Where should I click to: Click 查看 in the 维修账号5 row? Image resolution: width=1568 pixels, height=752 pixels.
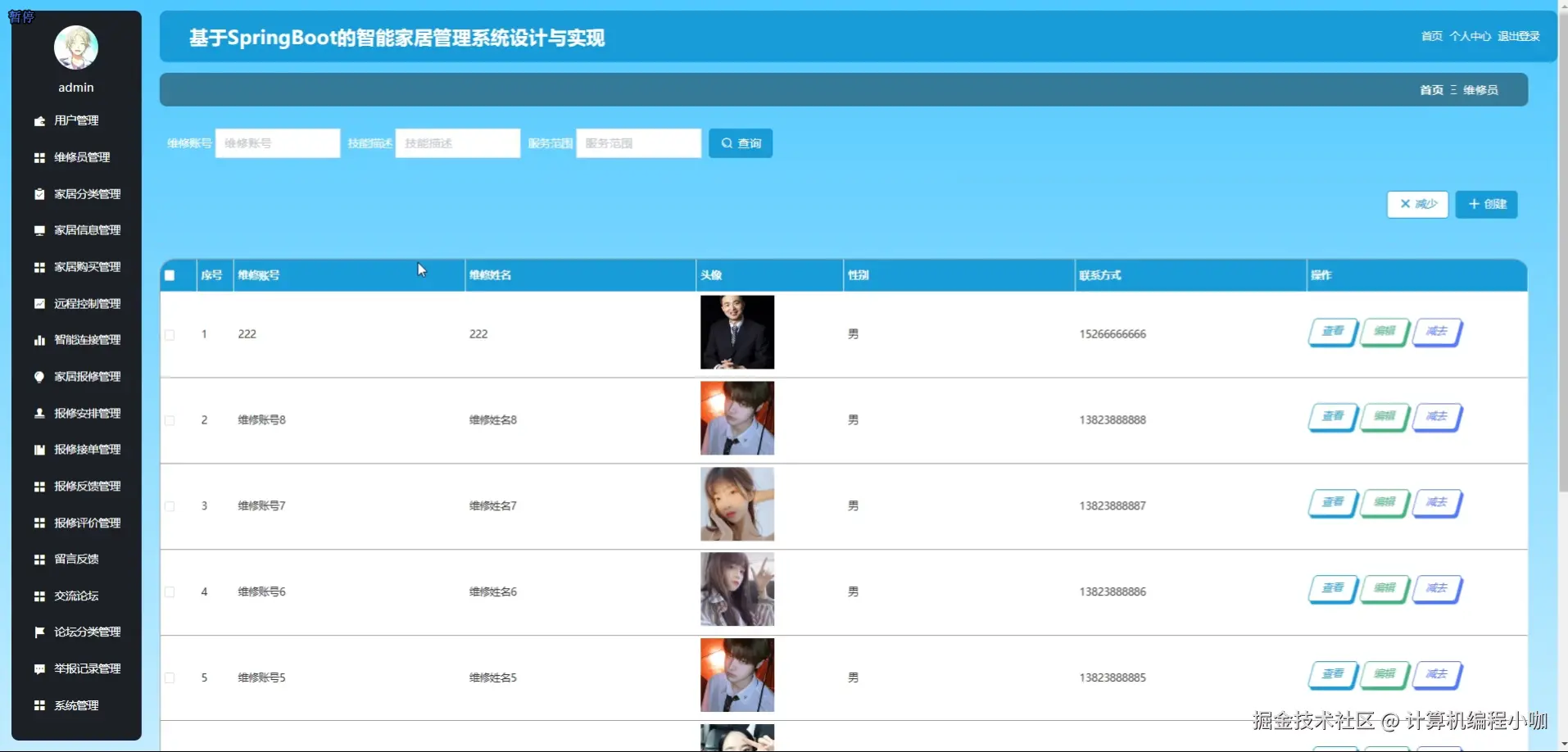pos(1333,675)
